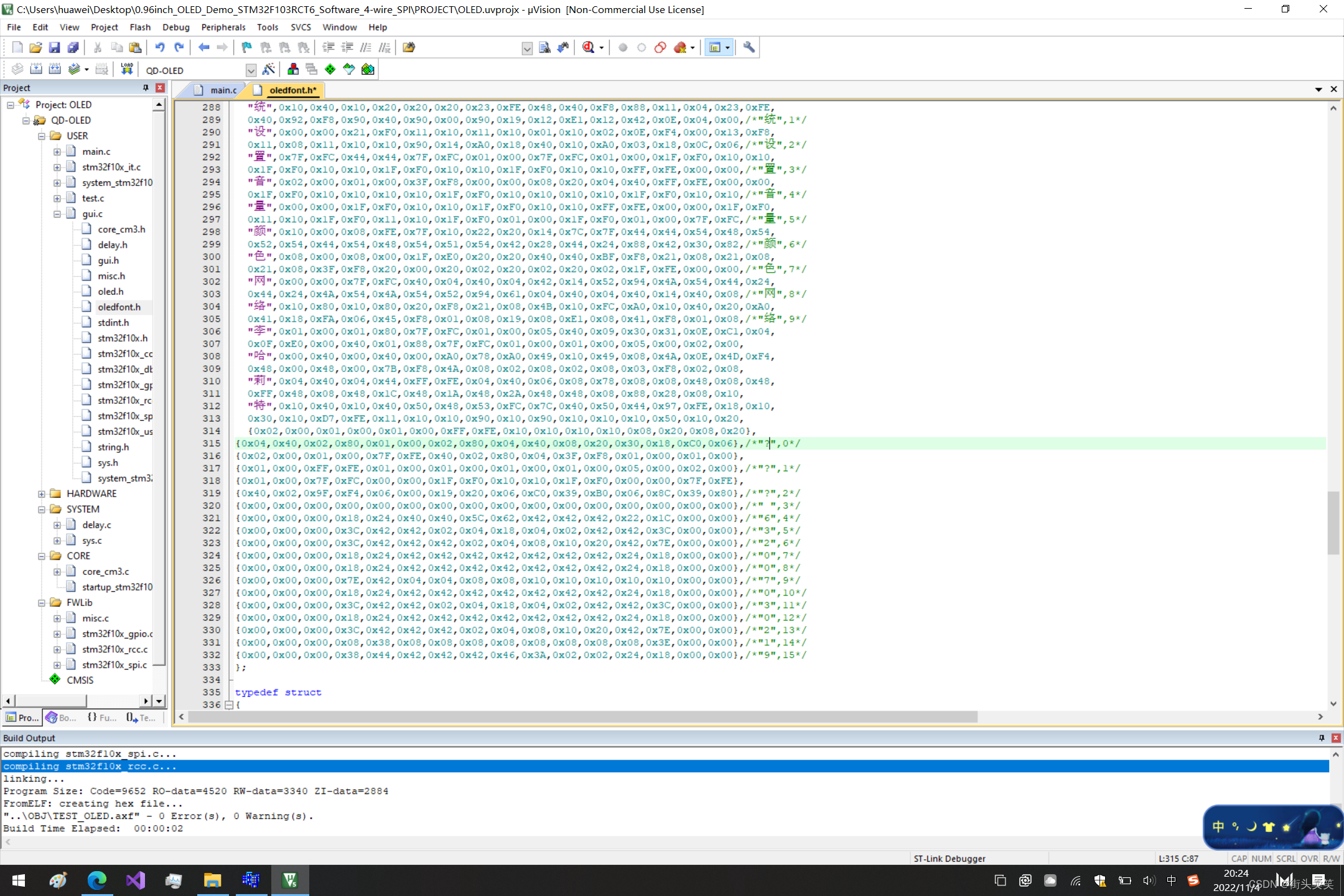Create a new file with toolbar icon

17,47
